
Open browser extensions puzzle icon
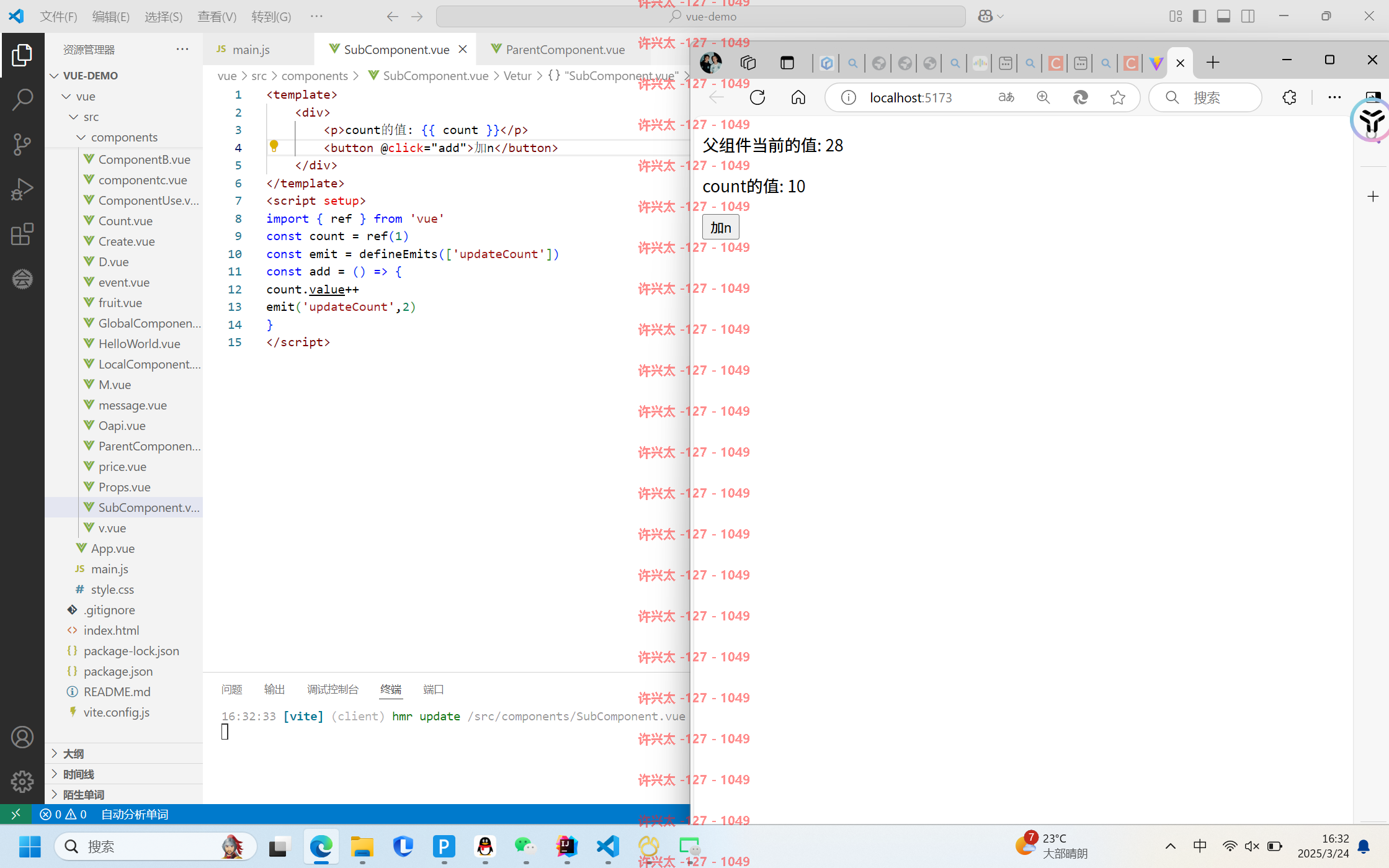pyautogui.click(x=1290, y=97)
